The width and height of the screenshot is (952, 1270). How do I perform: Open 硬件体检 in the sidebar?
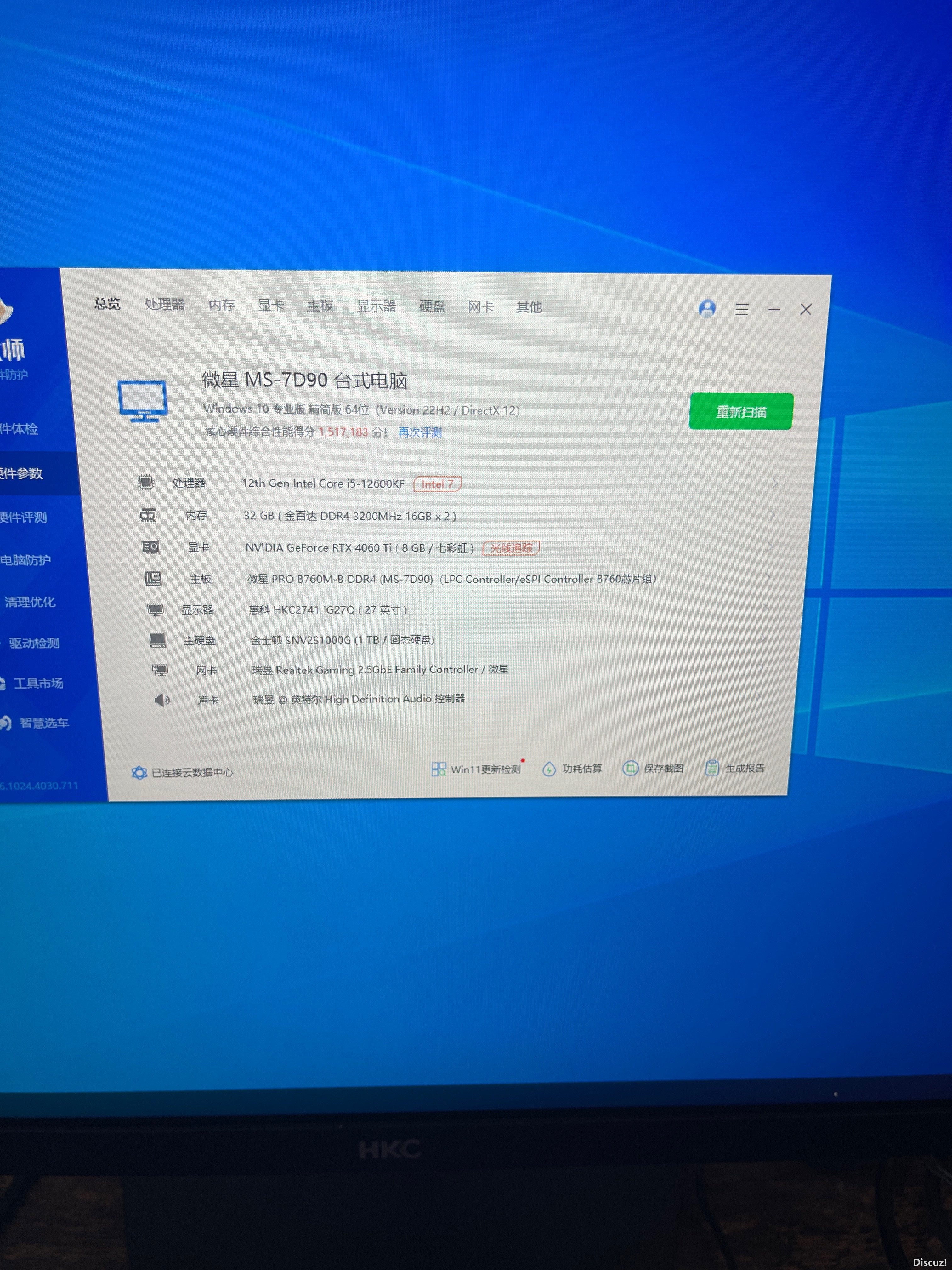(x=19, y=429)
